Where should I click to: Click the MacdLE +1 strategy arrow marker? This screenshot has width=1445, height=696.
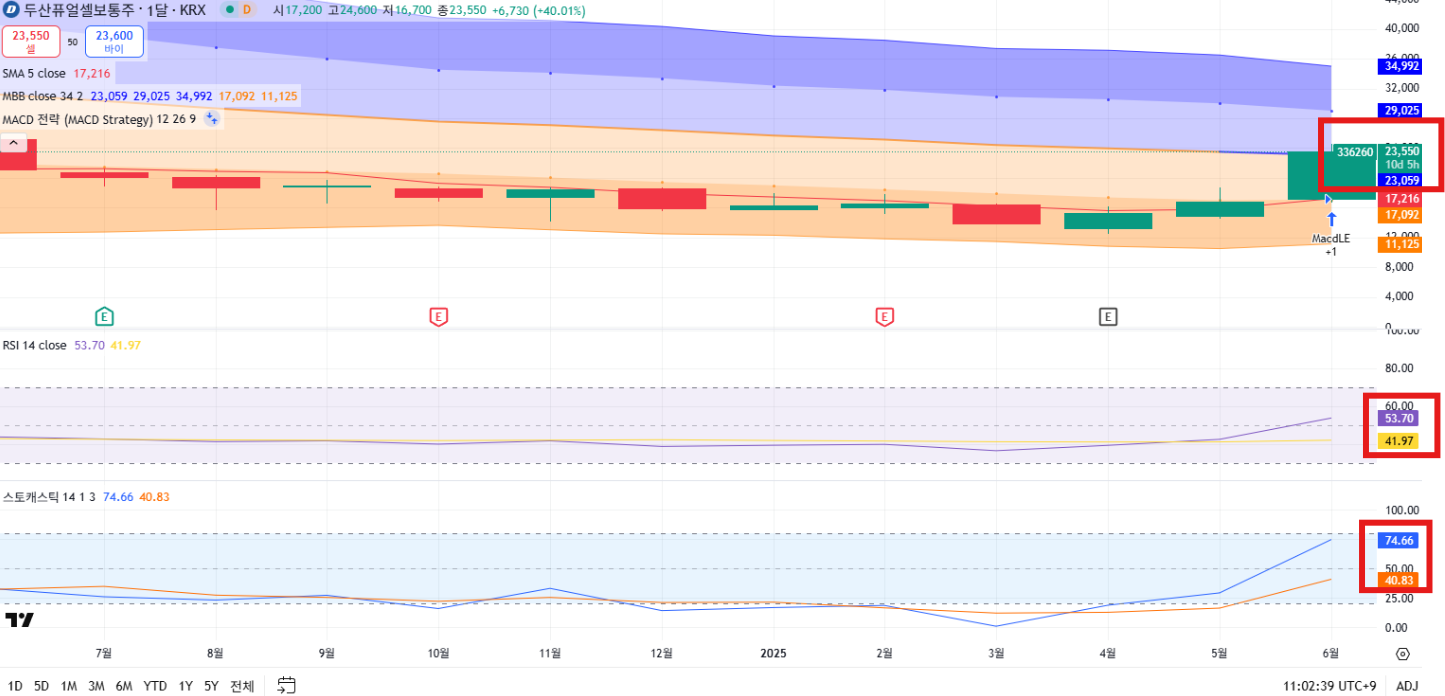coord(1331,232)
